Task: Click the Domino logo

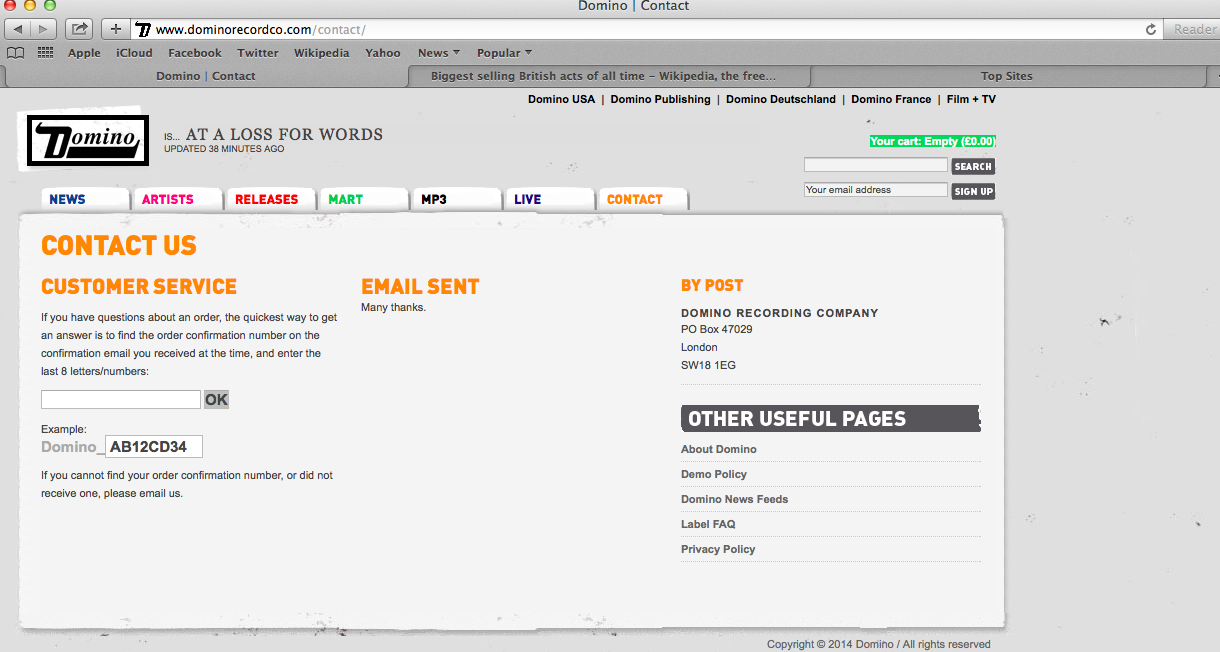Action: click(89, 141)
